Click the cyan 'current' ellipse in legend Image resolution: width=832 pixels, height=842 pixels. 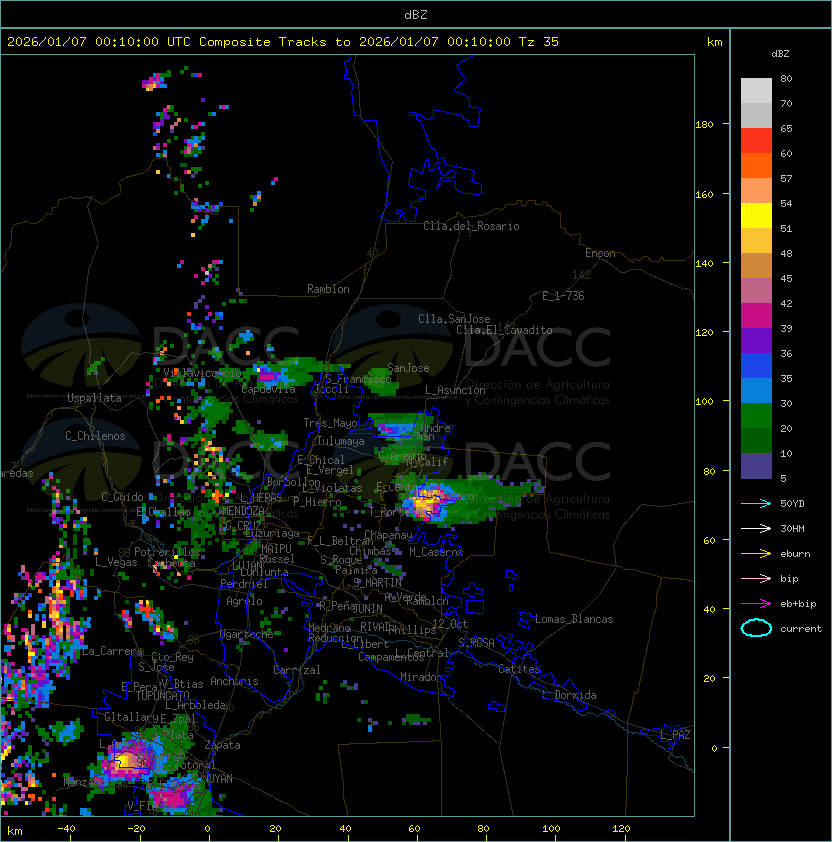point(756,628)
